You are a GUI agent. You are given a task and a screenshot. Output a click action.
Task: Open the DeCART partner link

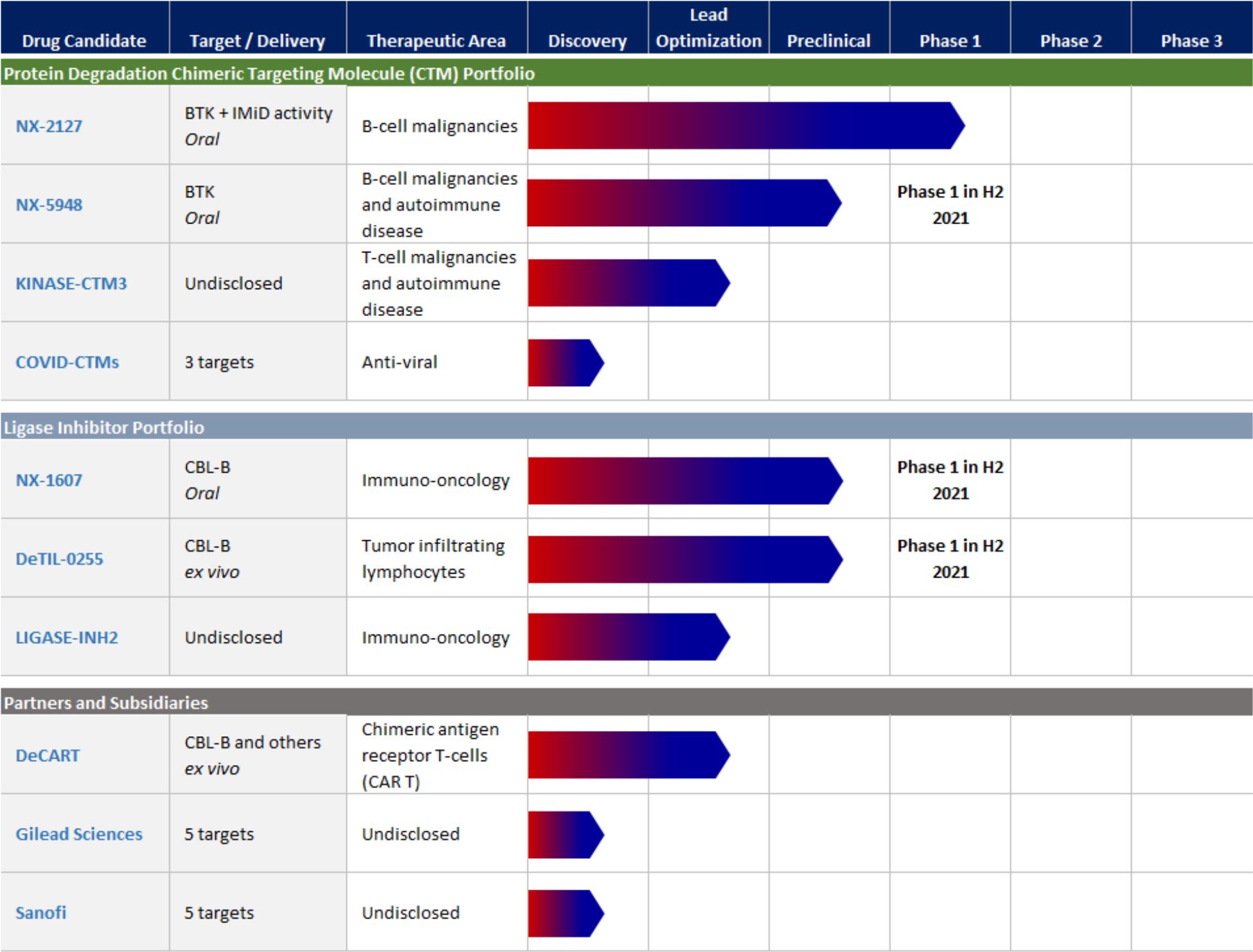coord(48,755)
